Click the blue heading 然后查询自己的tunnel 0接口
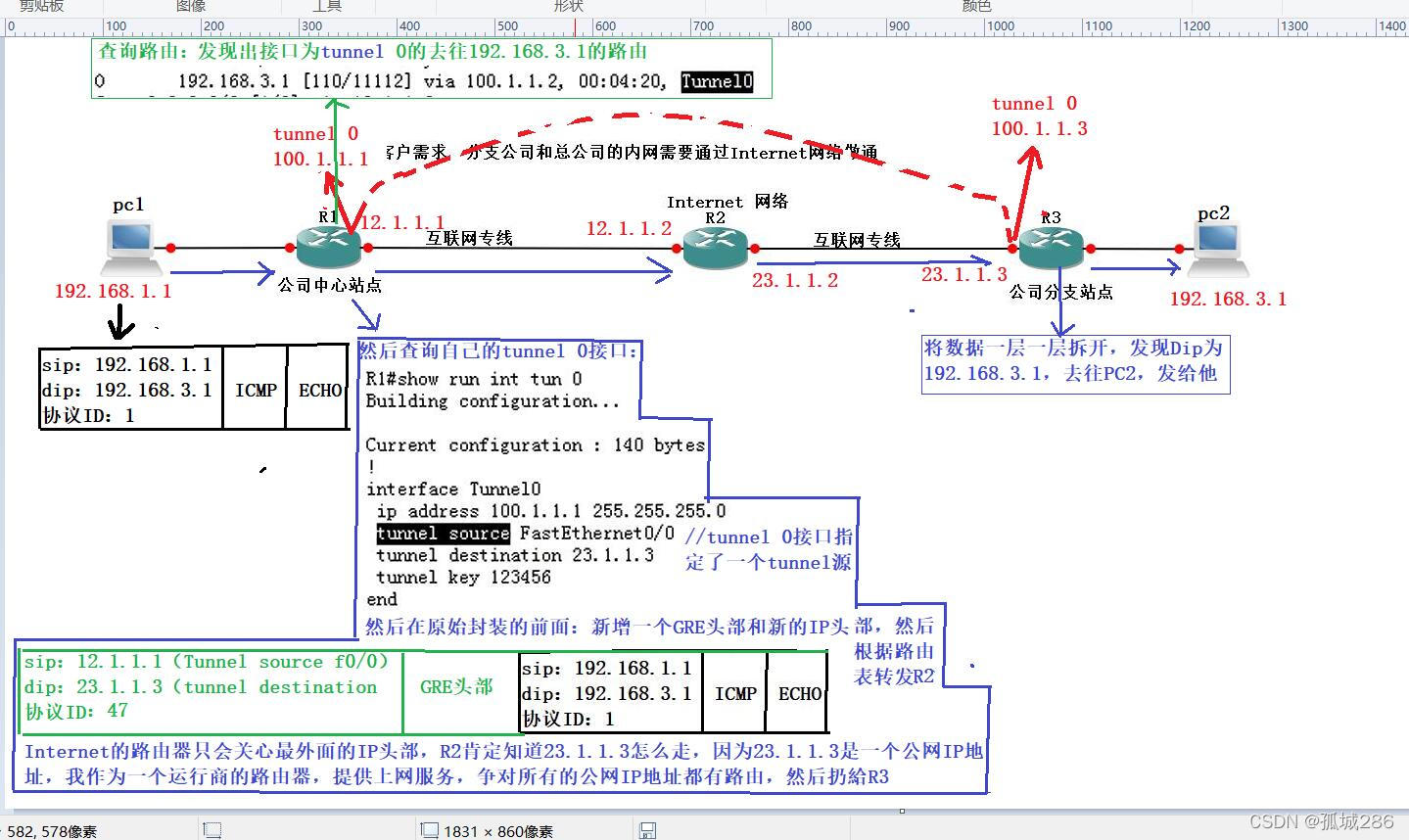Screen dimensions: 1409x840 click(499, 350)
